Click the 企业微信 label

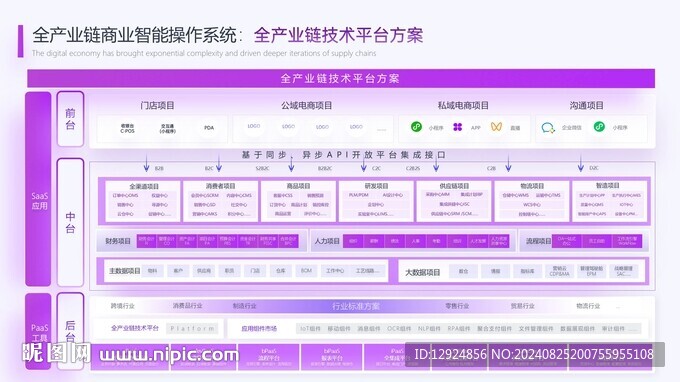pos(572,128)
